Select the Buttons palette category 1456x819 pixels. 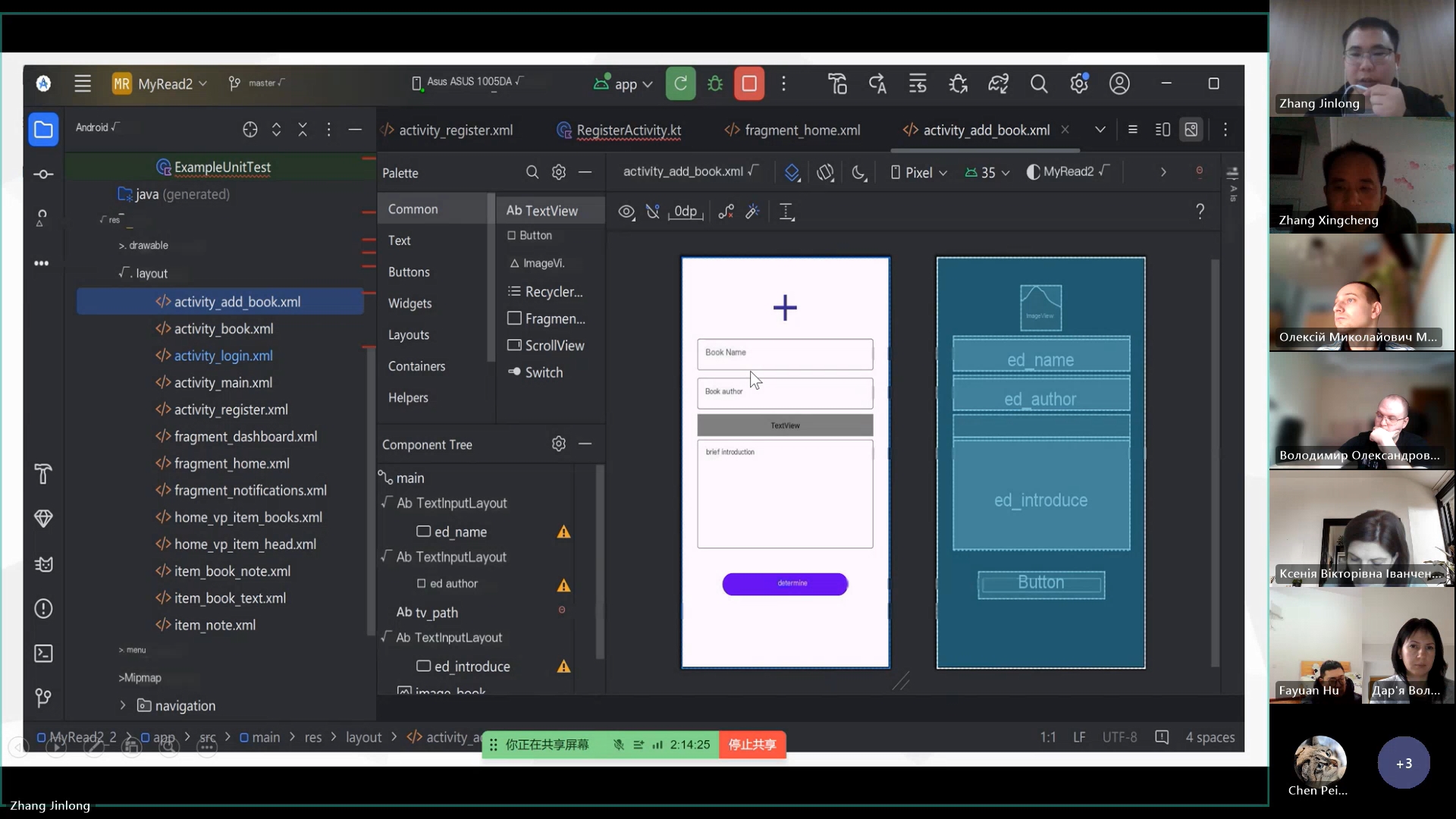(x=409, y=271)
